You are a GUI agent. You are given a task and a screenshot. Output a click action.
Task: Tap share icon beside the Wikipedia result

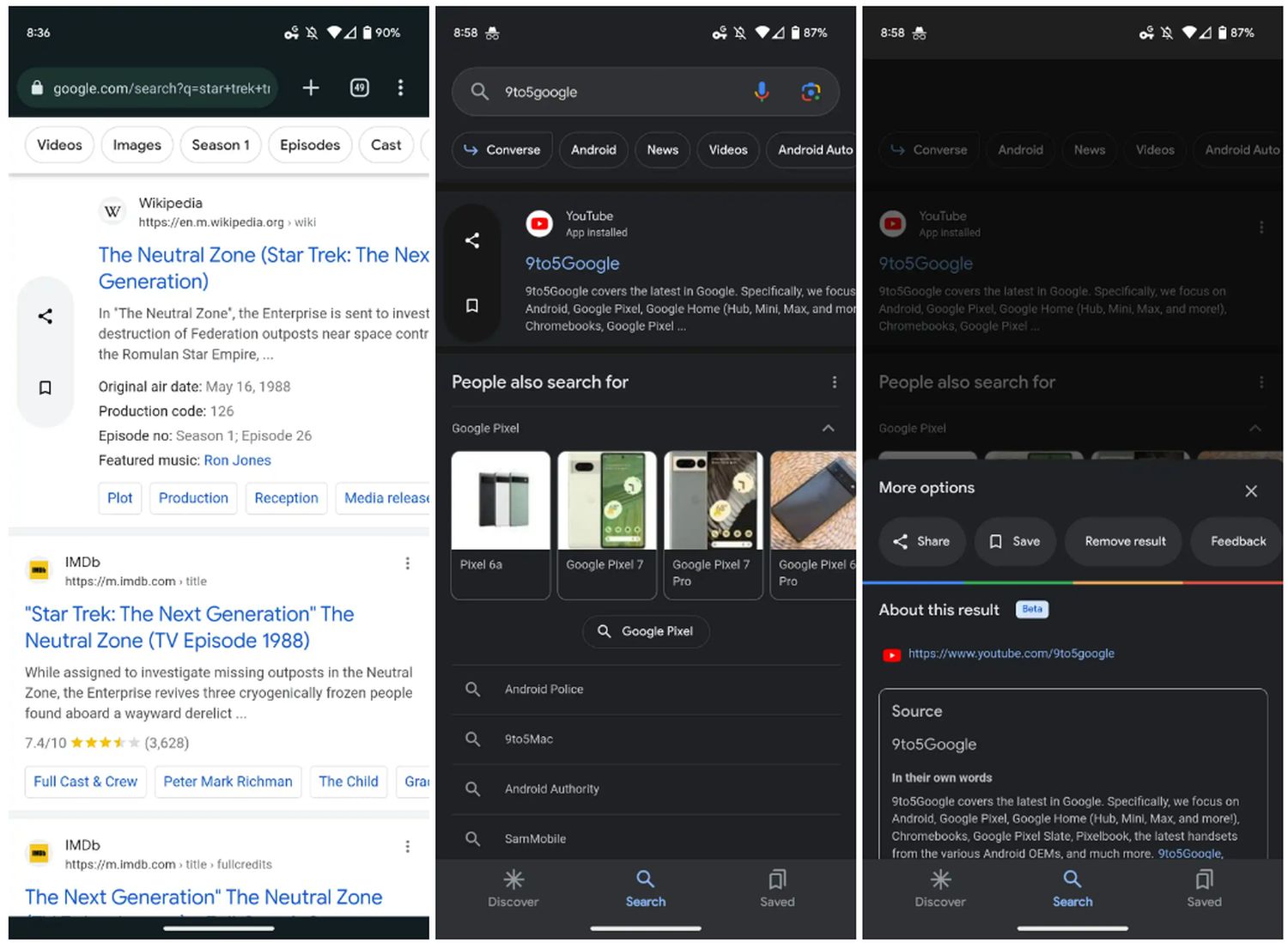(x=46, y=316)
